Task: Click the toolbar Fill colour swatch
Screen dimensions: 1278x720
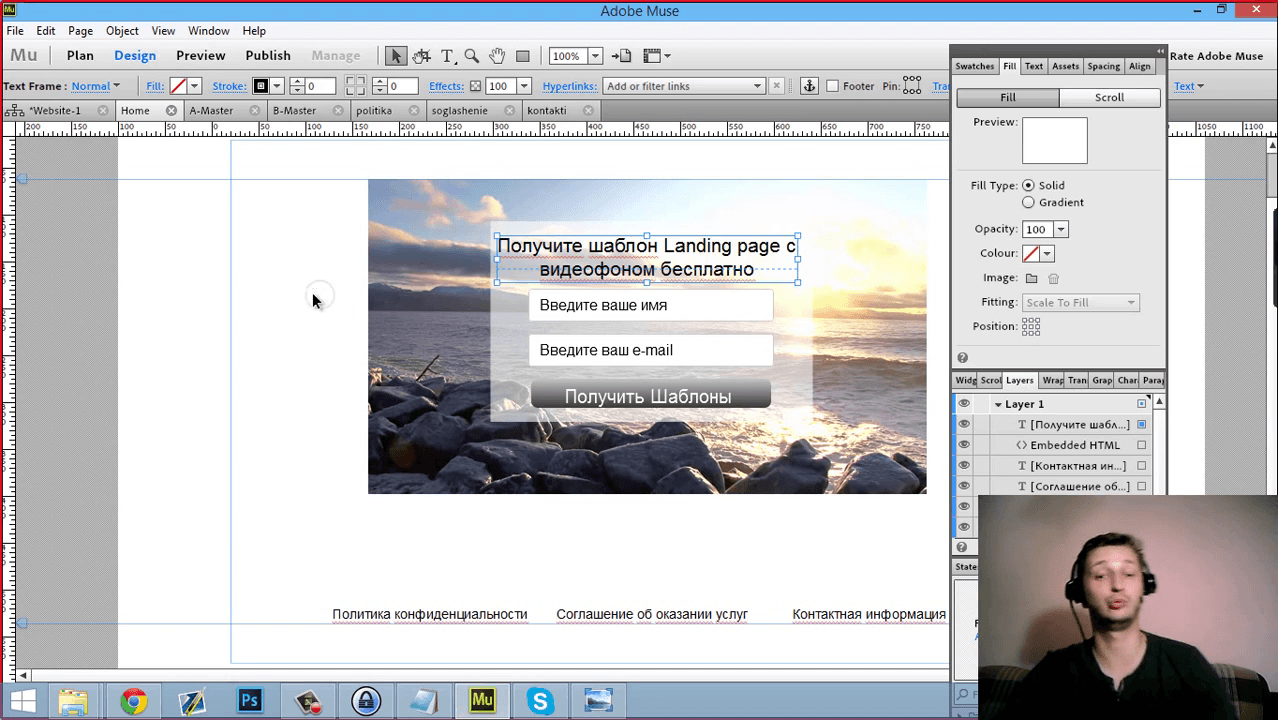Action: point(178,86)
